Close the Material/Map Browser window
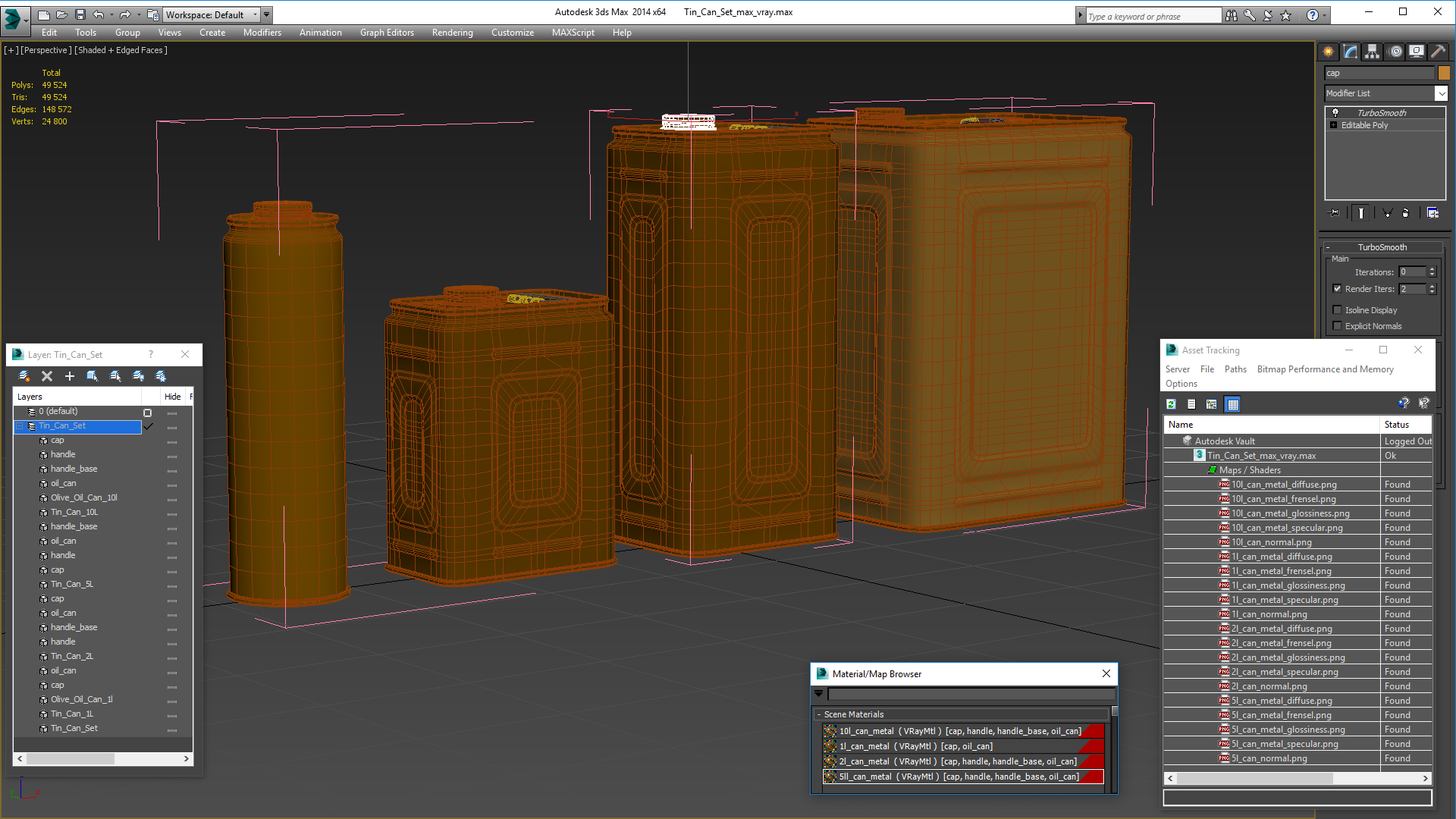Viewport: 1456px width, 819px height. 1106,673
